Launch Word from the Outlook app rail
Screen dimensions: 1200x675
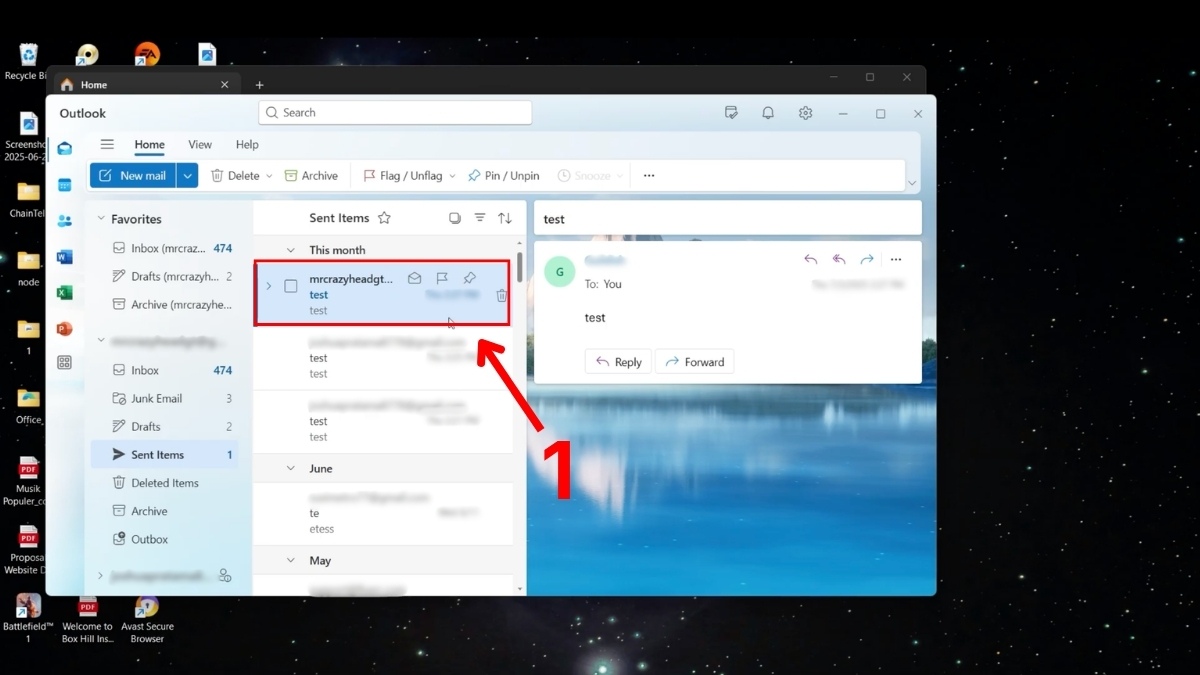point(65,257)
